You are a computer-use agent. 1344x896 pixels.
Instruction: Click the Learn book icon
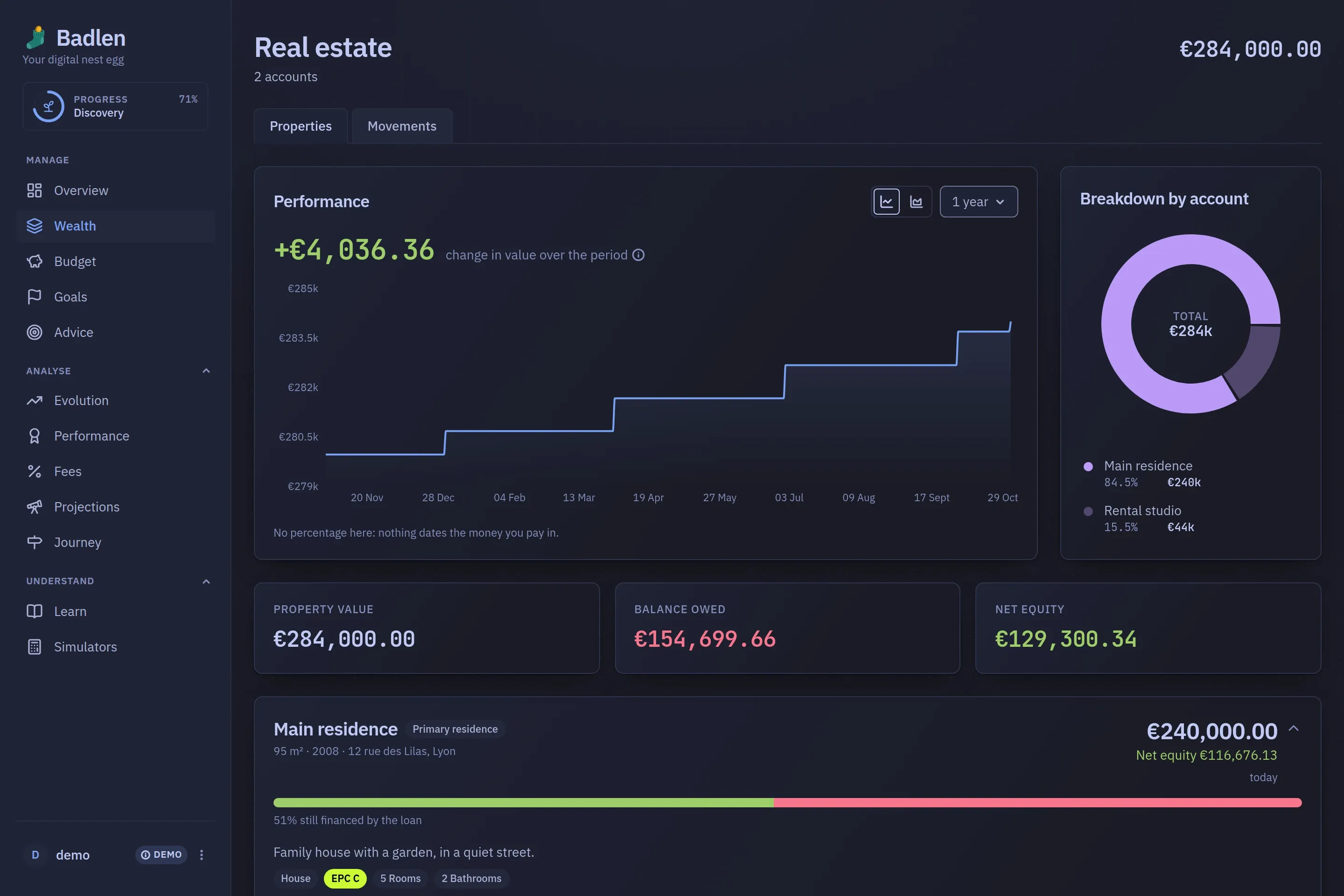pos(34,611)
